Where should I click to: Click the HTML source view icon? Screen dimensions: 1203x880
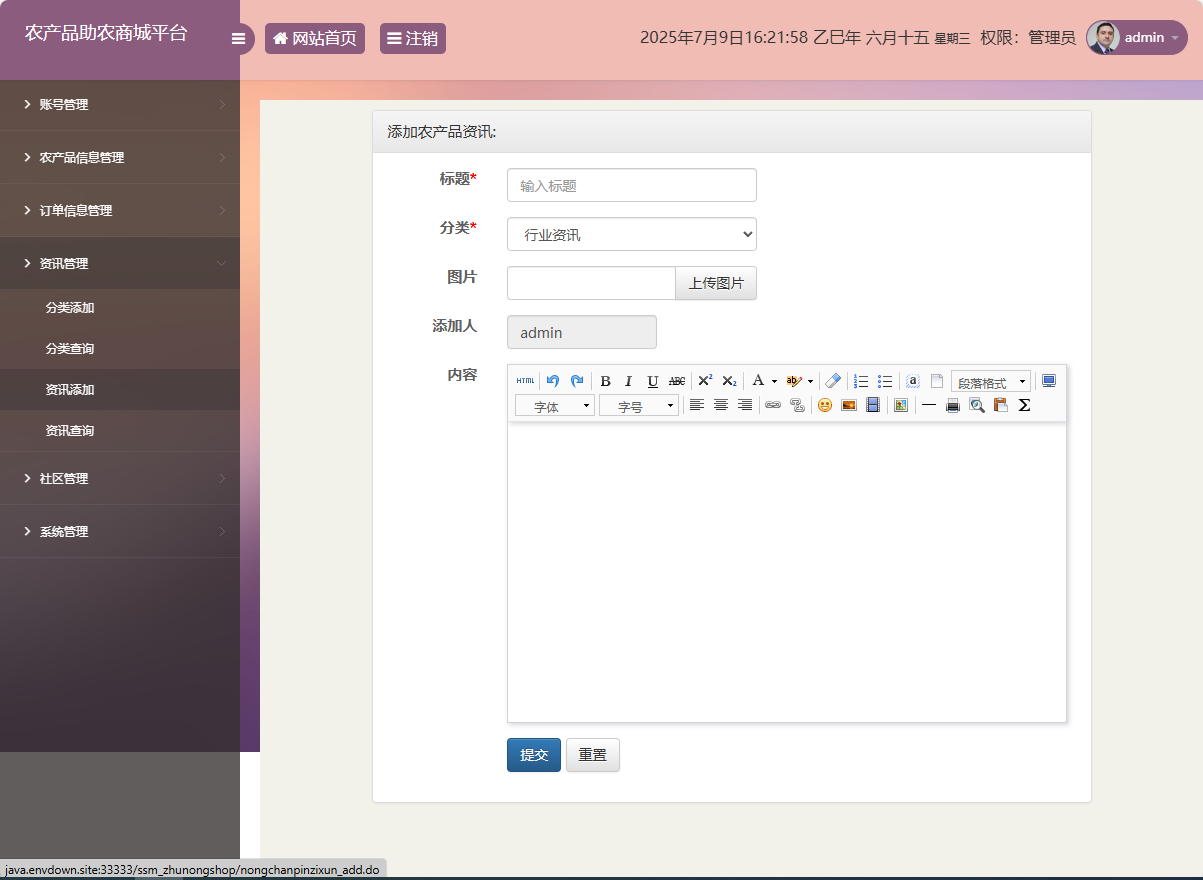click(x=525, y=381)
